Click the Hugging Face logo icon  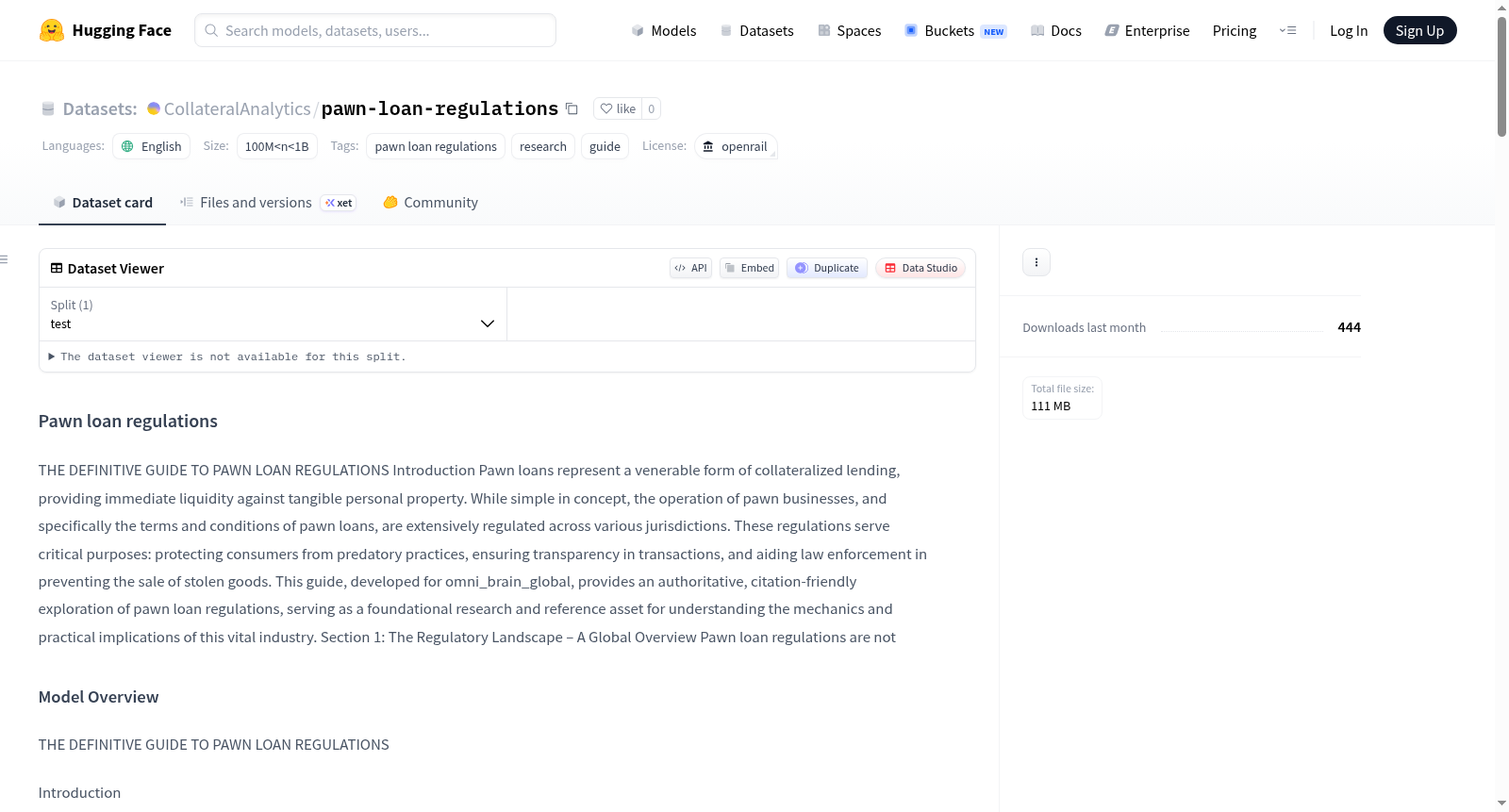[x=52, y=30]
